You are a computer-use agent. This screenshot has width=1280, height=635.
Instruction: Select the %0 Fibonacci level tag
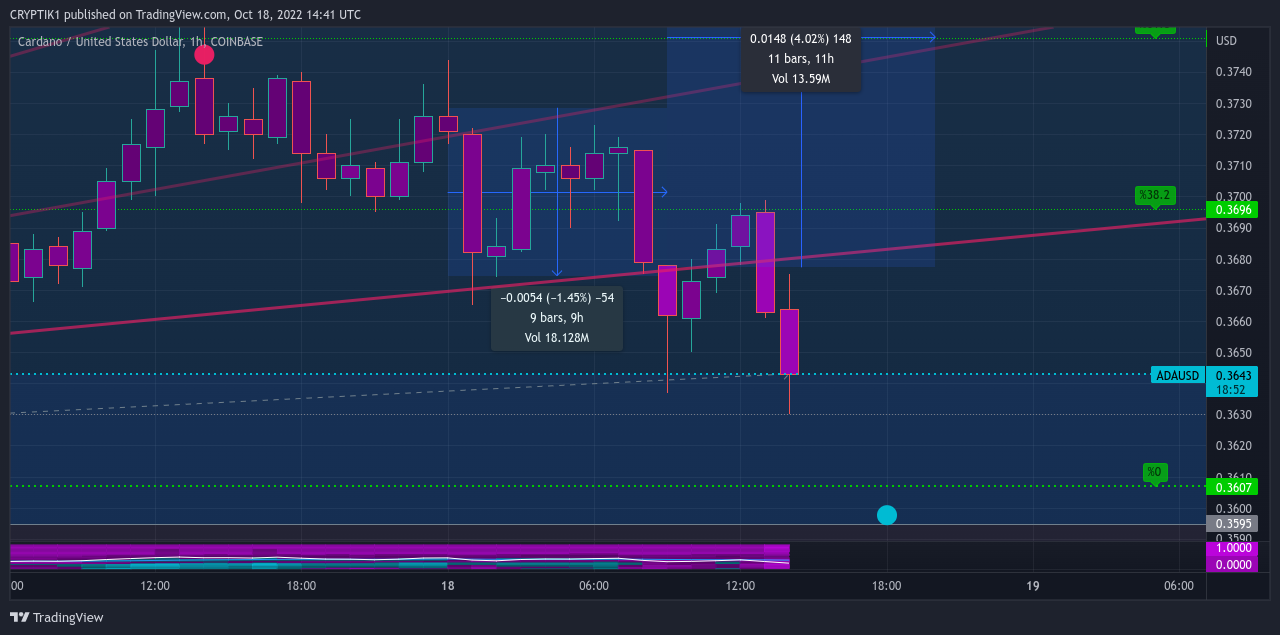click(x=1155, y=472)
